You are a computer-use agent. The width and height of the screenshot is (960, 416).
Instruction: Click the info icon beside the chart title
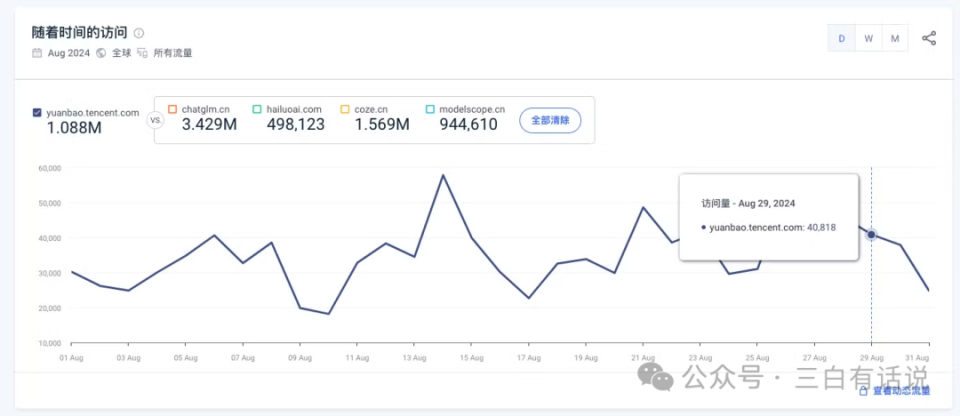pyautogui.click(x=139, y=34)
